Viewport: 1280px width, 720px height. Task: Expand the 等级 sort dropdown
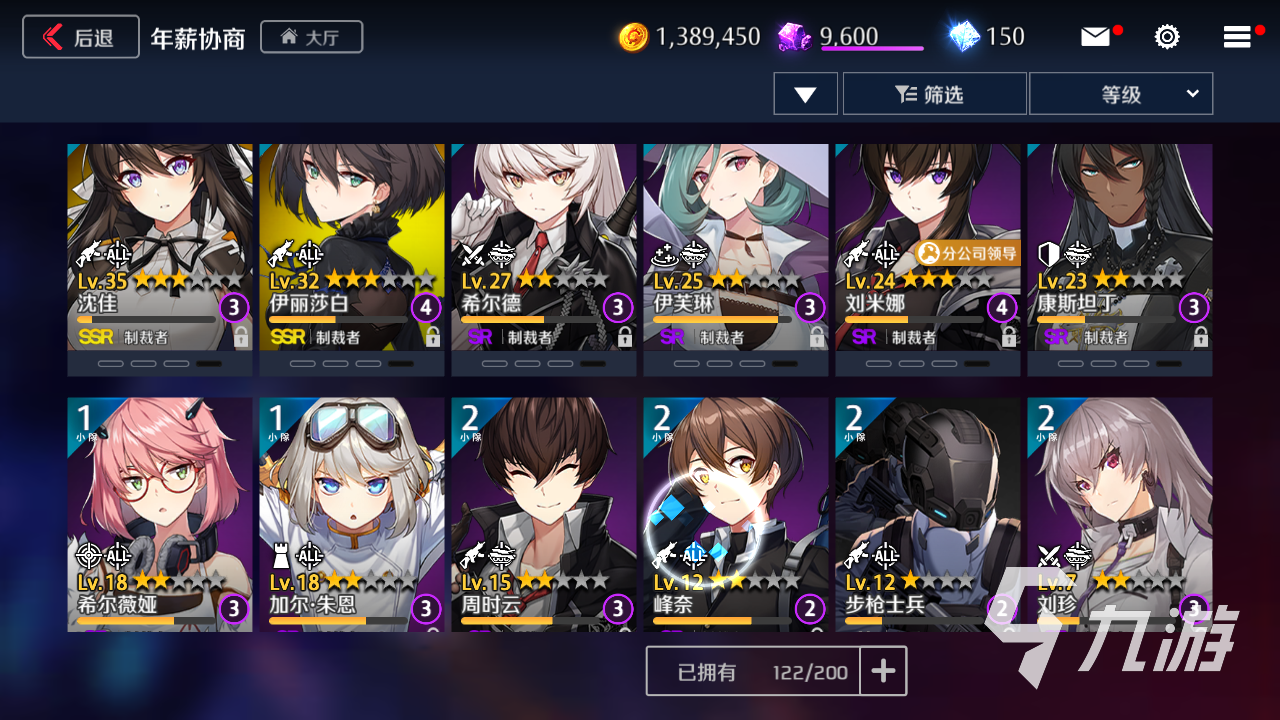tap(1121, 94)
